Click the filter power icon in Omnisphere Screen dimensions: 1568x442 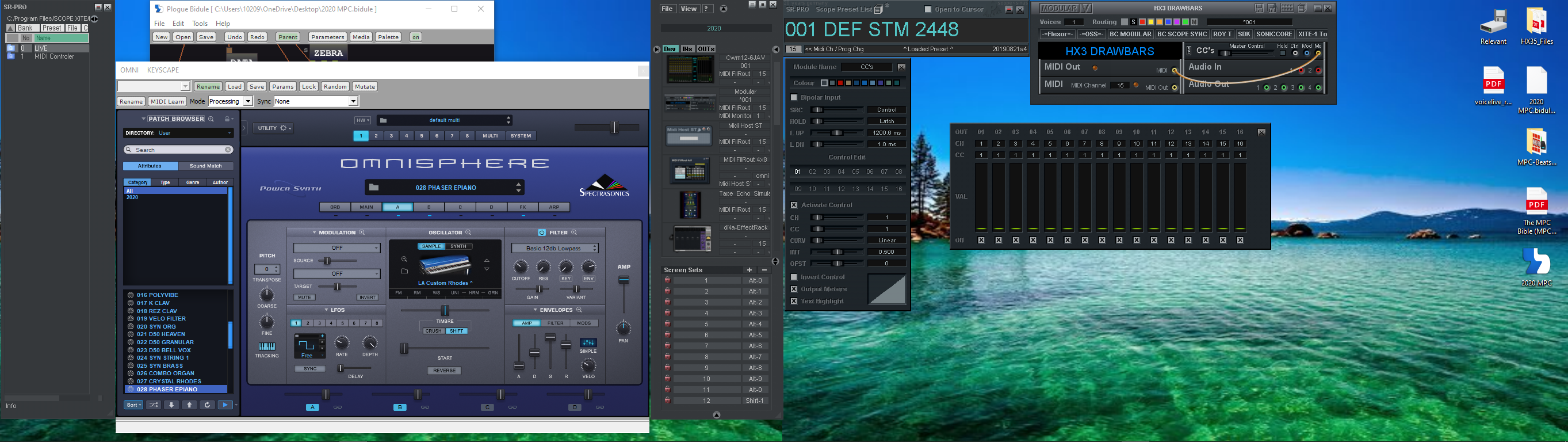541,233
